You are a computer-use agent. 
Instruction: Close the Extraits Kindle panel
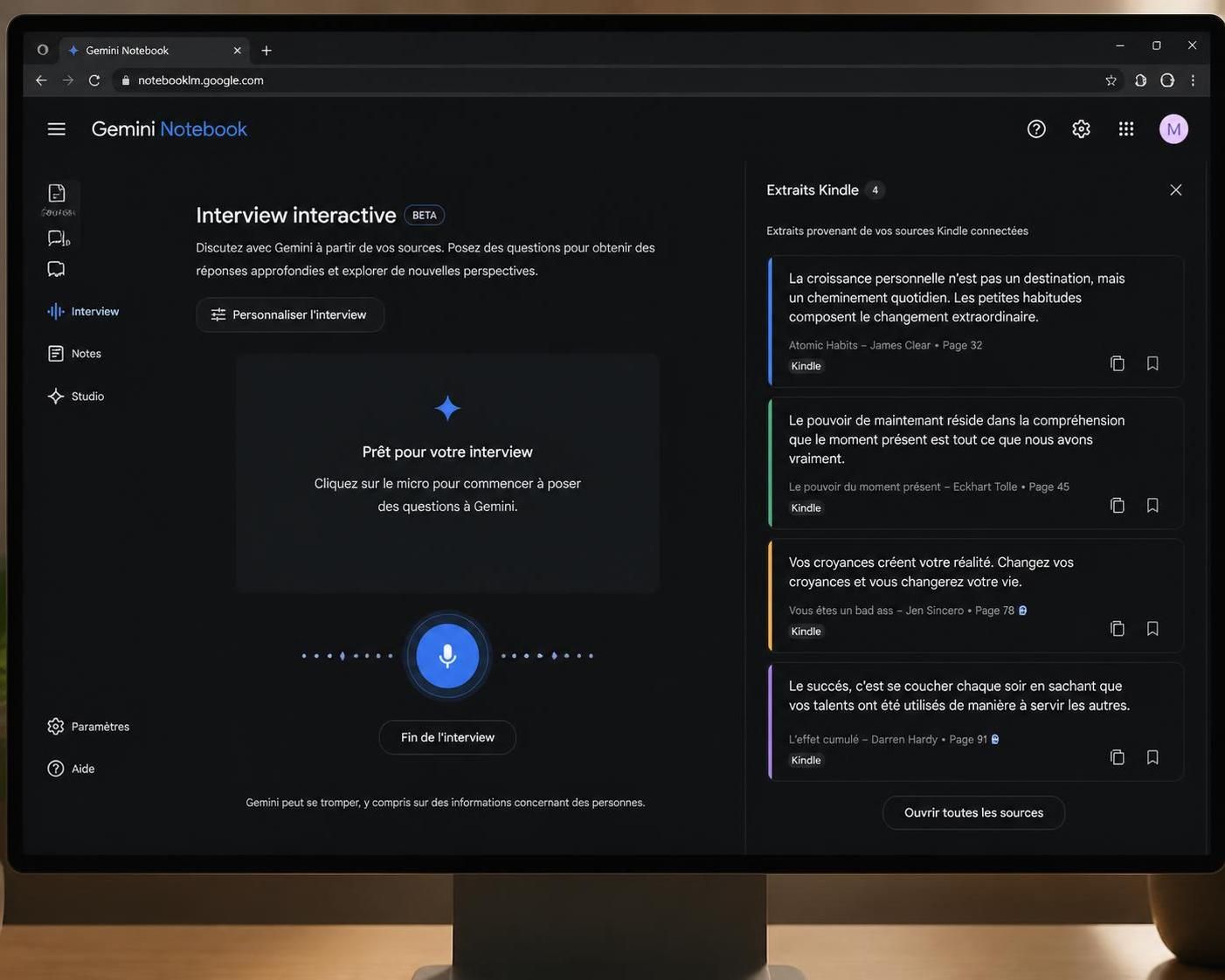coord(1176,190)
